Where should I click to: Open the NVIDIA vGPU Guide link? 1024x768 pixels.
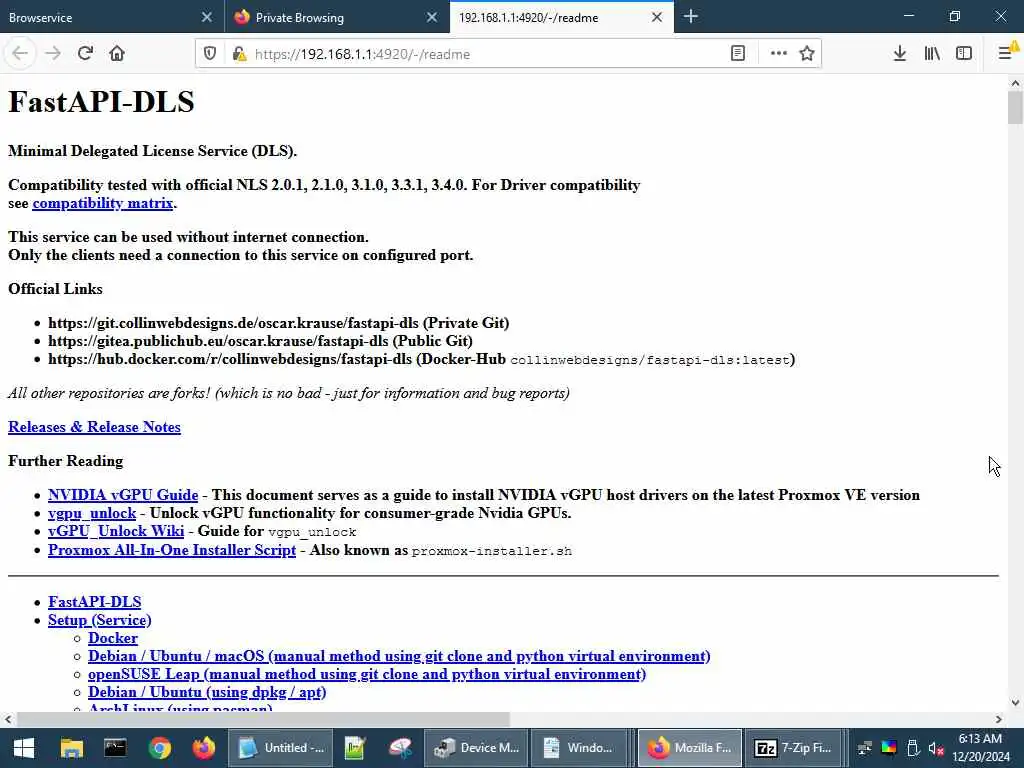(123, 495)
